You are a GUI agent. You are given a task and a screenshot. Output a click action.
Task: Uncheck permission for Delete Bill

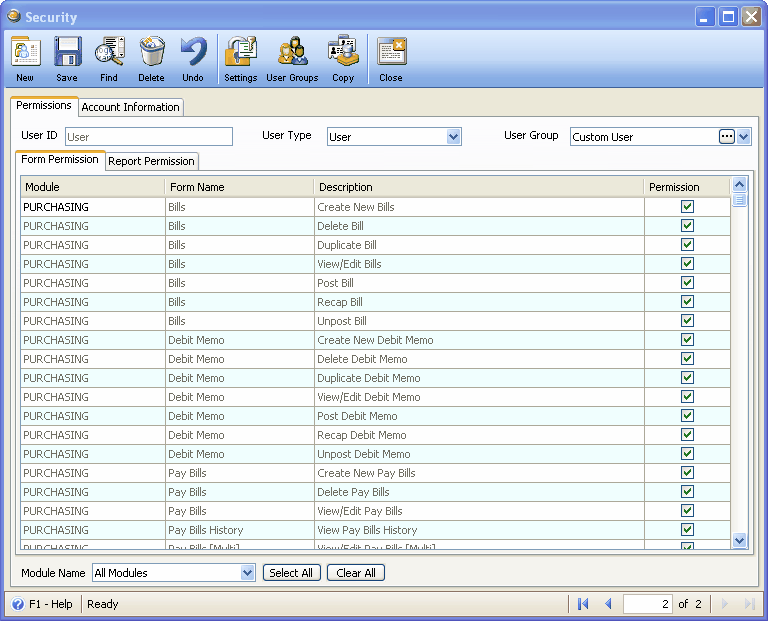click(687, 226)
